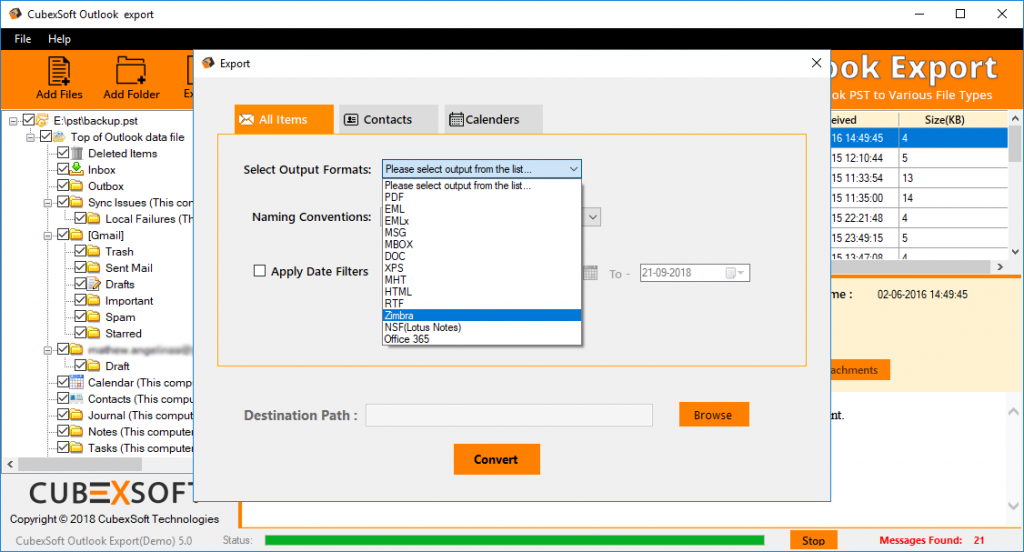This screenshot has height=552, width=1024.
Task: Collapse the Select Output Formats dropdown
Action: coord(572,169)
